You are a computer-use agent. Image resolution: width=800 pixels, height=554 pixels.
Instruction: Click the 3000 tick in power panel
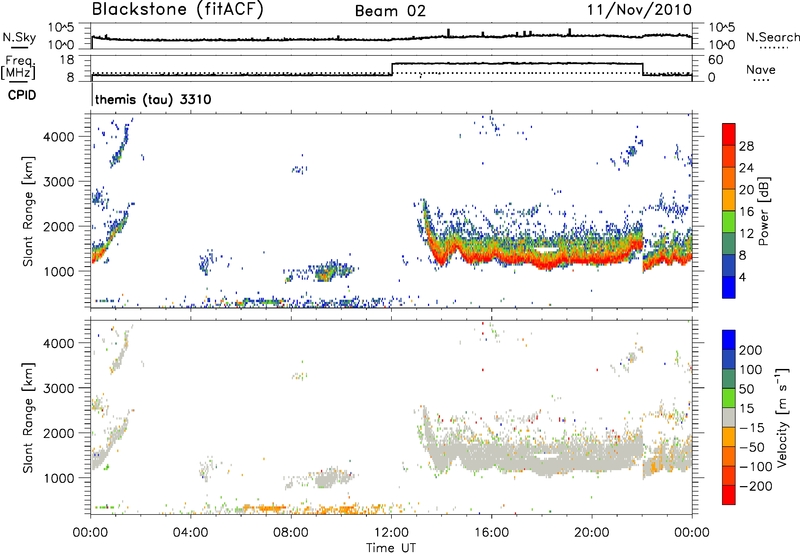pos(58,182)
